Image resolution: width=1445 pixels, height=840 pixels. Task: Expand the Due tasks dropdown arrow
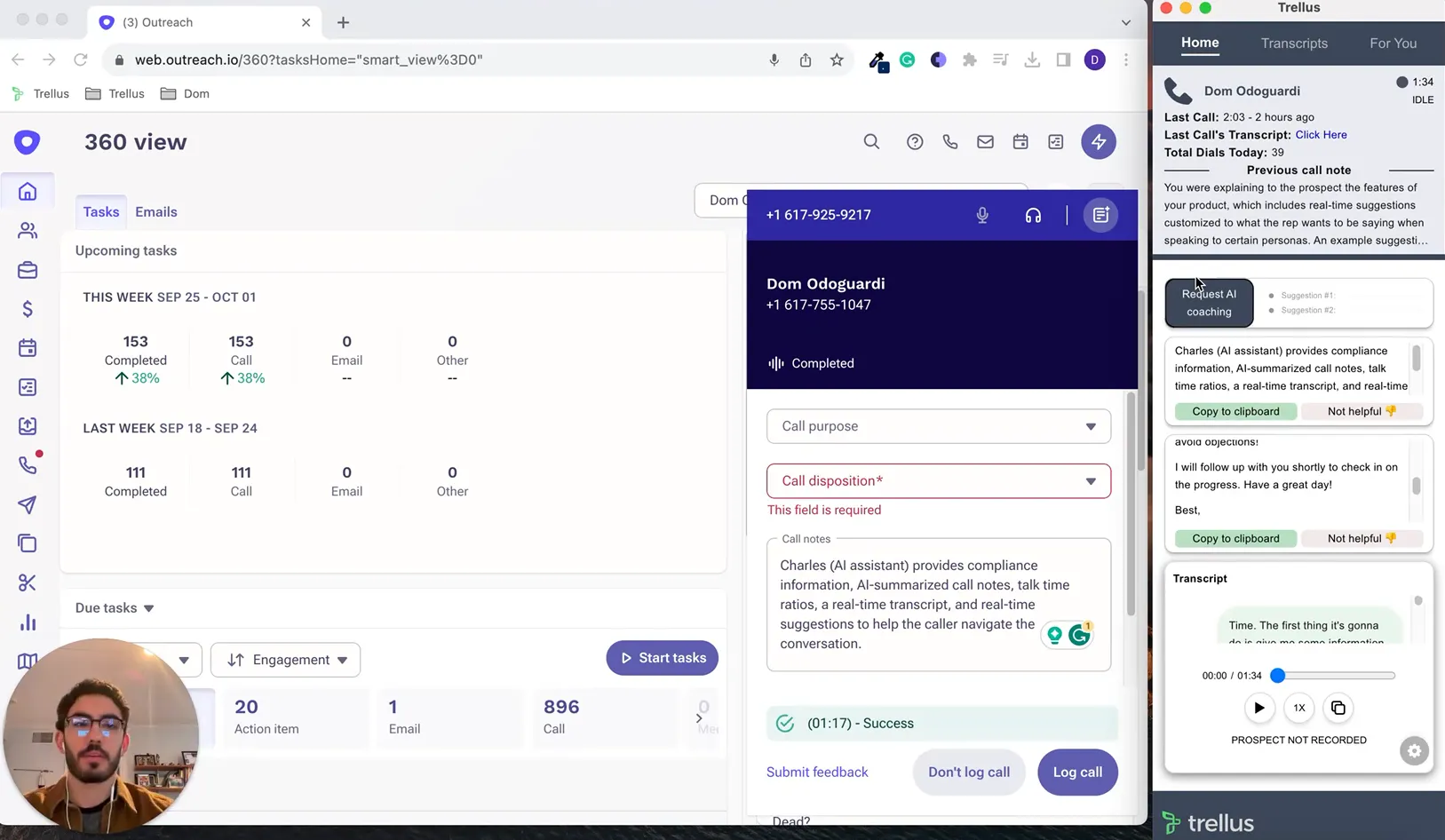pos(148,608)
